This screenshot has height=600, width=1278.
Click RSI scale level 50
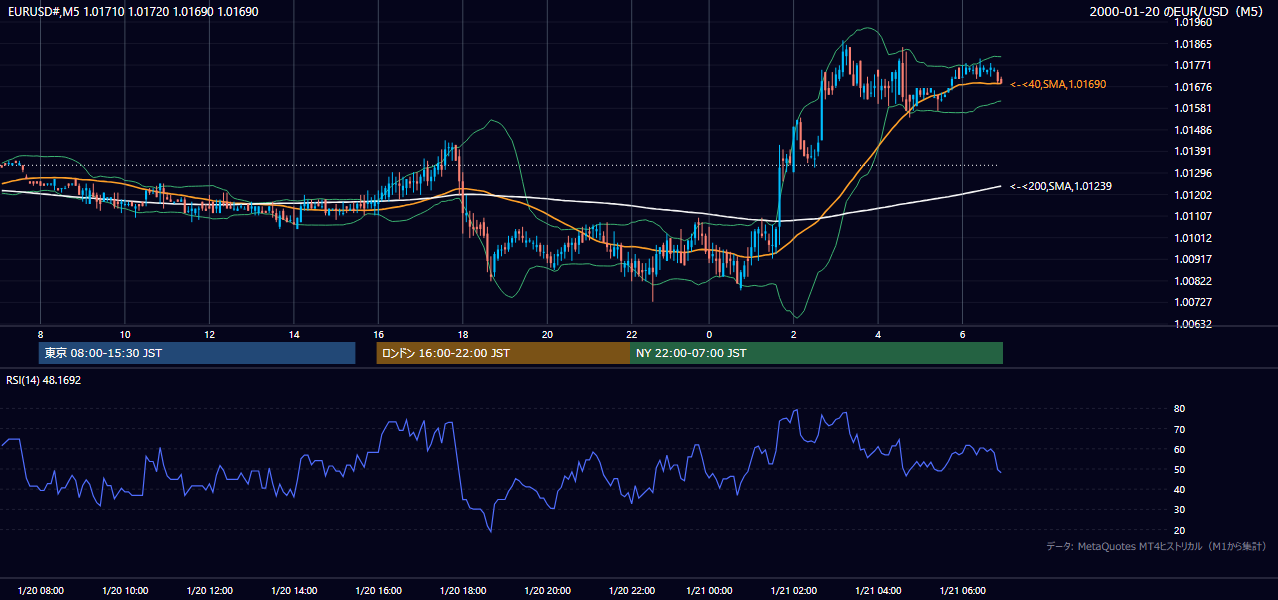(1179, 469)
